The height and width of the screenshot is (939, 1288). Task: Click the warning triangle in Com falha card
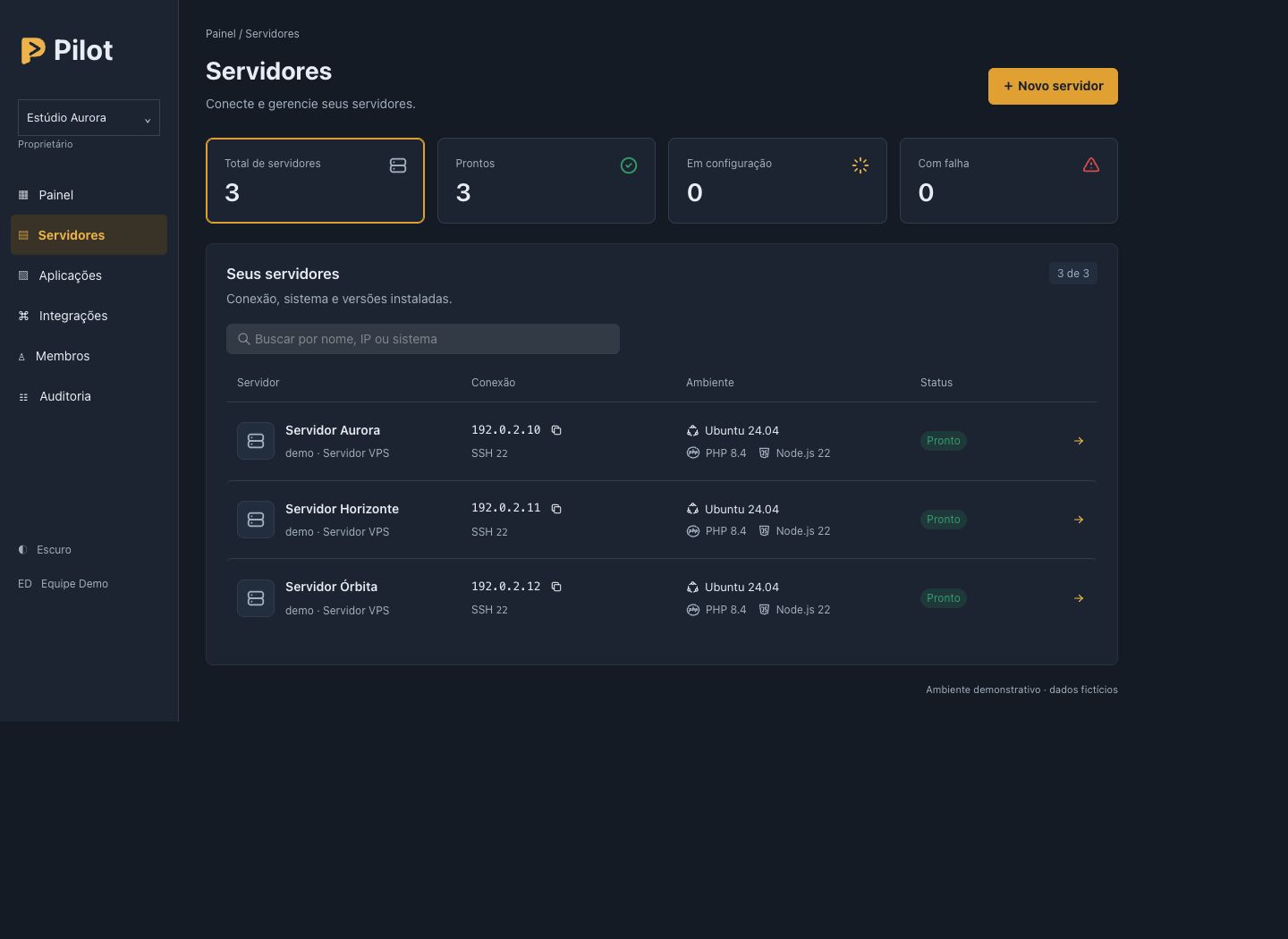1091,165
